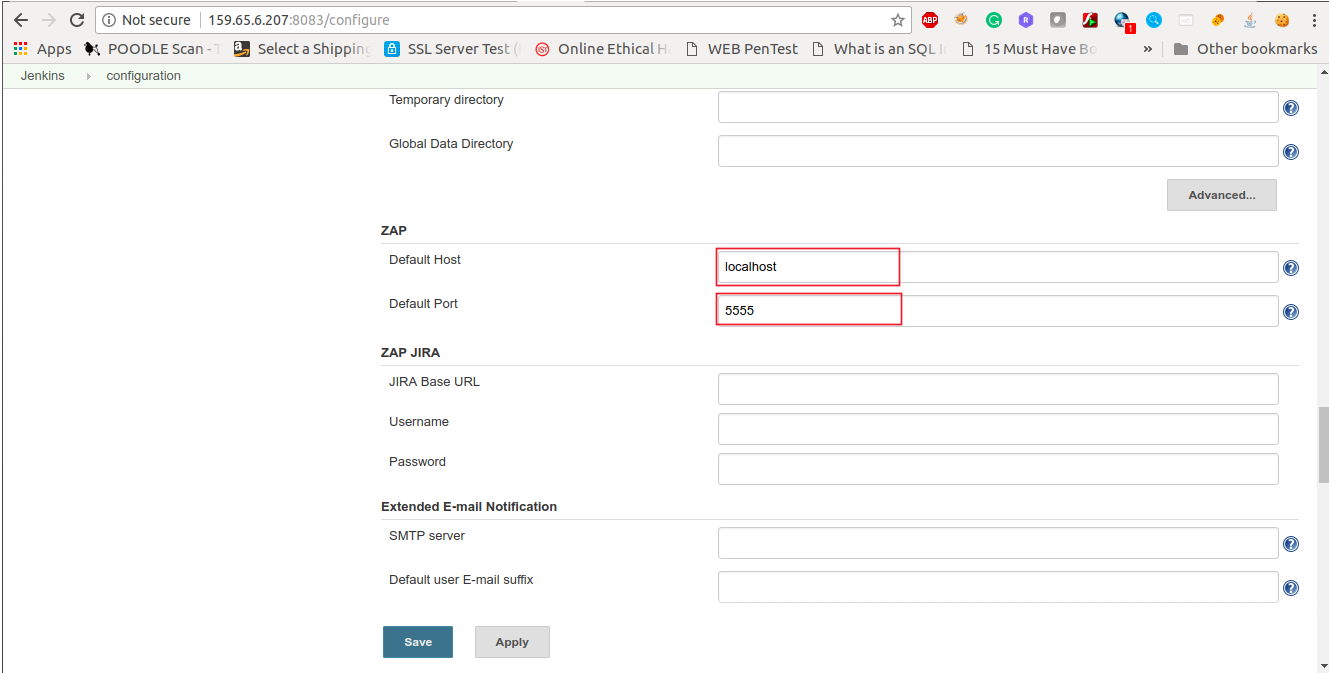
Task: Click the Adblock Plus extension icon
Action: (x=930, y=19)
